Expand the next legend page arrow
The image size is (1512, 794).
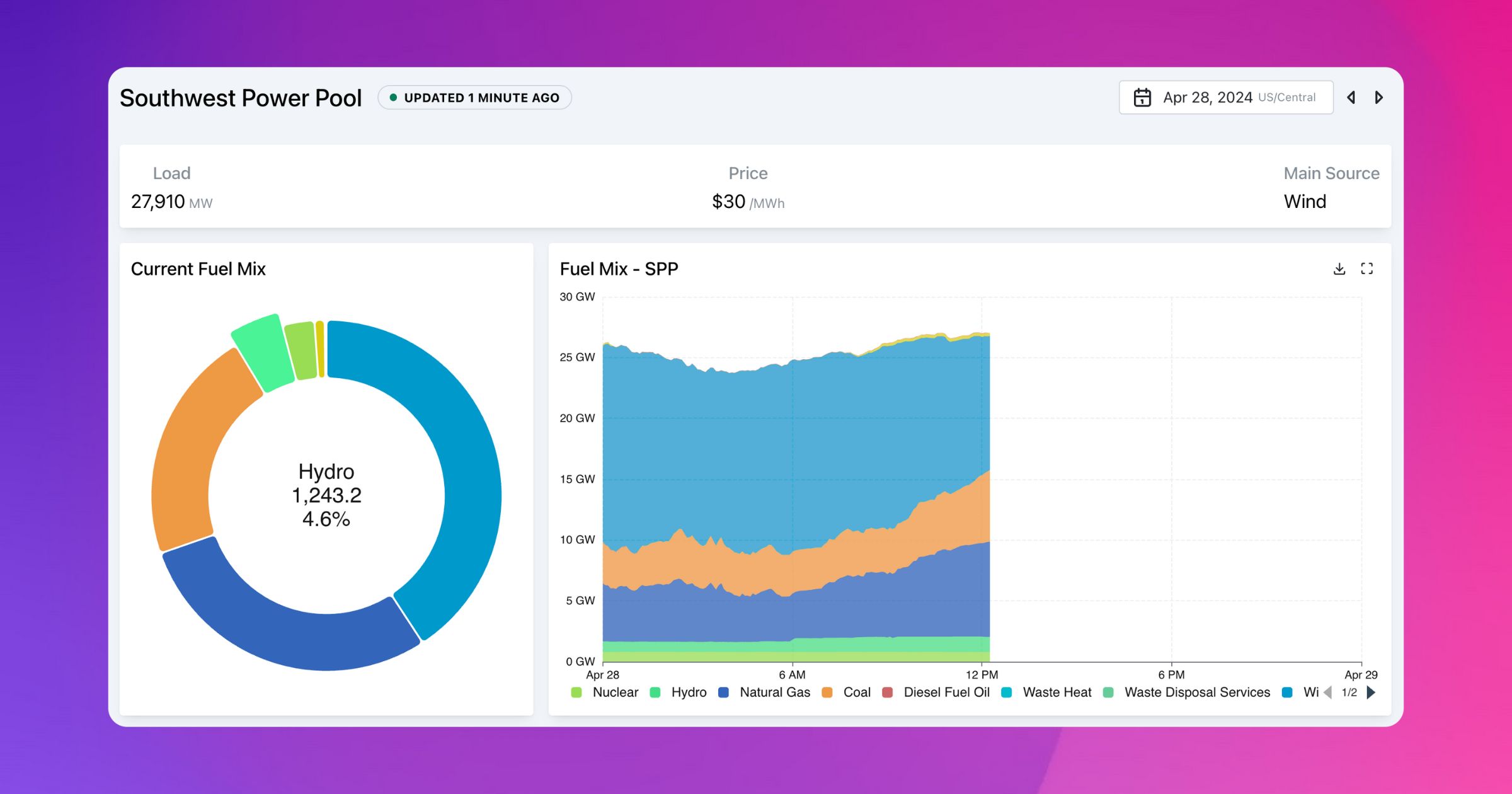click(x=1371, y=692)
